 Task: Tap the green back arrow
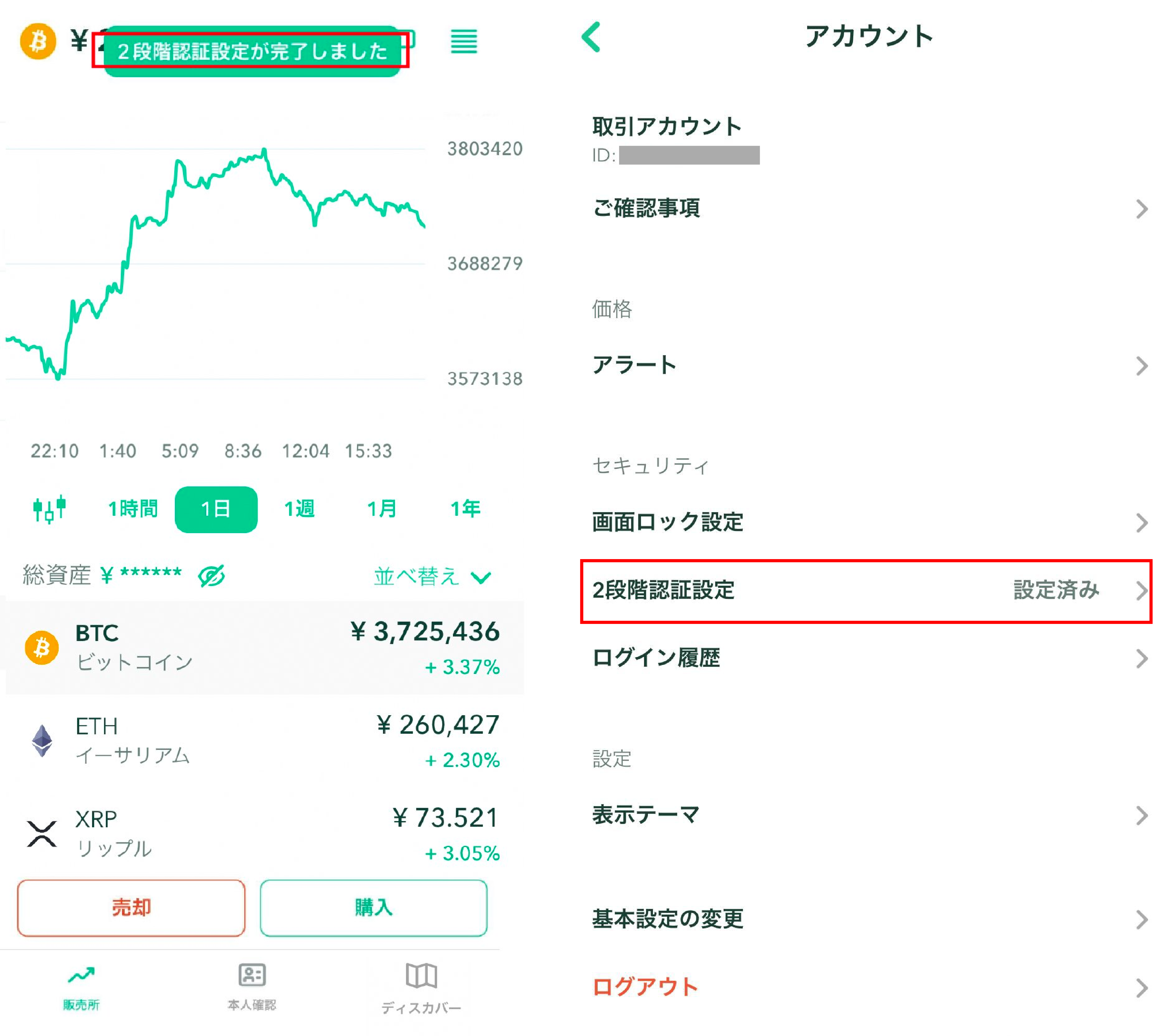(x=591, y=37)
